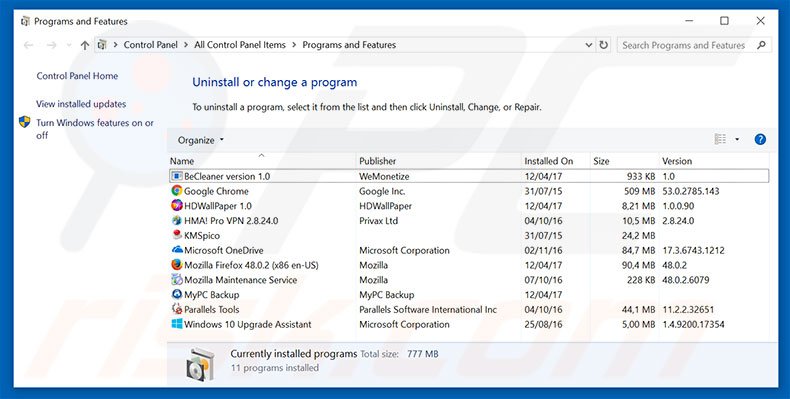790x399 pixels.
Task: Navigate to Control Panel breadcrumb
Action: [151, 45]
